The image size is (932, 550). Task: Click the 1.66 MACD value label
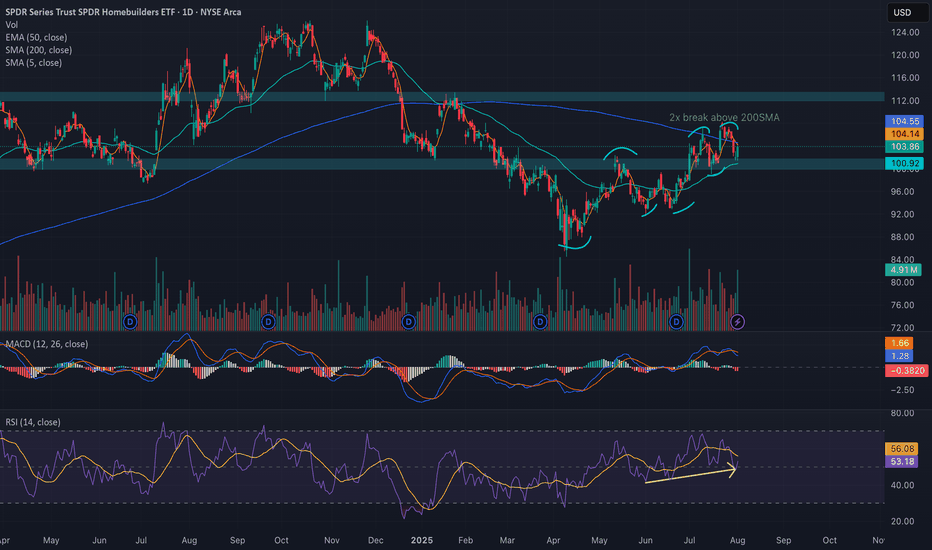(x=899, y=343)
